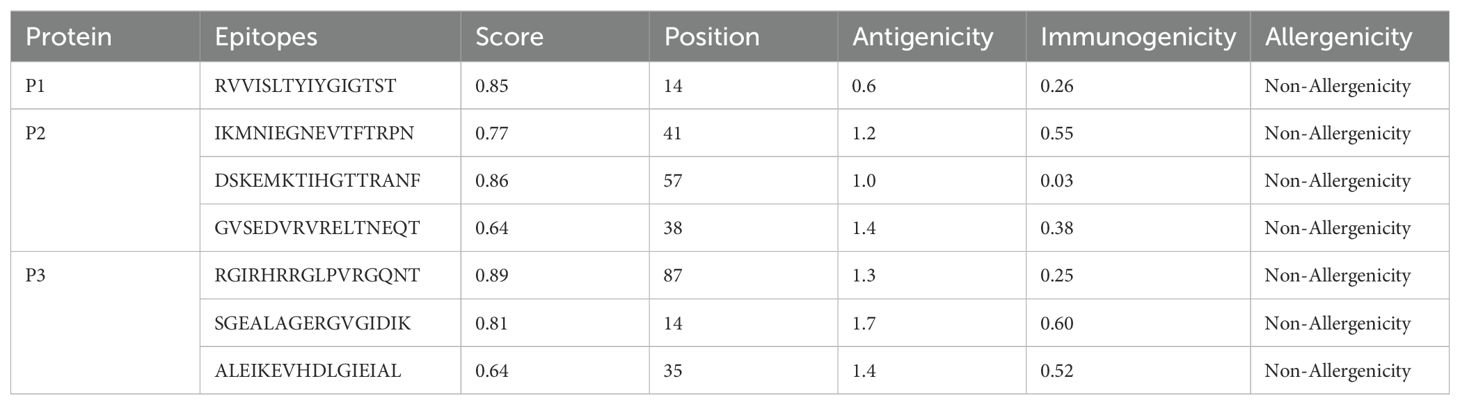1460x405 pixels.
Task: Click the P3 protein cell
Action: [x=37, y=275]
